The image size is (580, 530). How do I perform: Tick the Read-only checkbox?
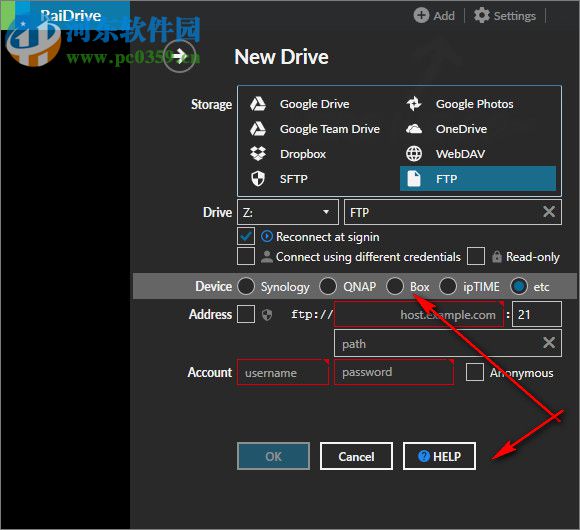[x=476, y=256]
